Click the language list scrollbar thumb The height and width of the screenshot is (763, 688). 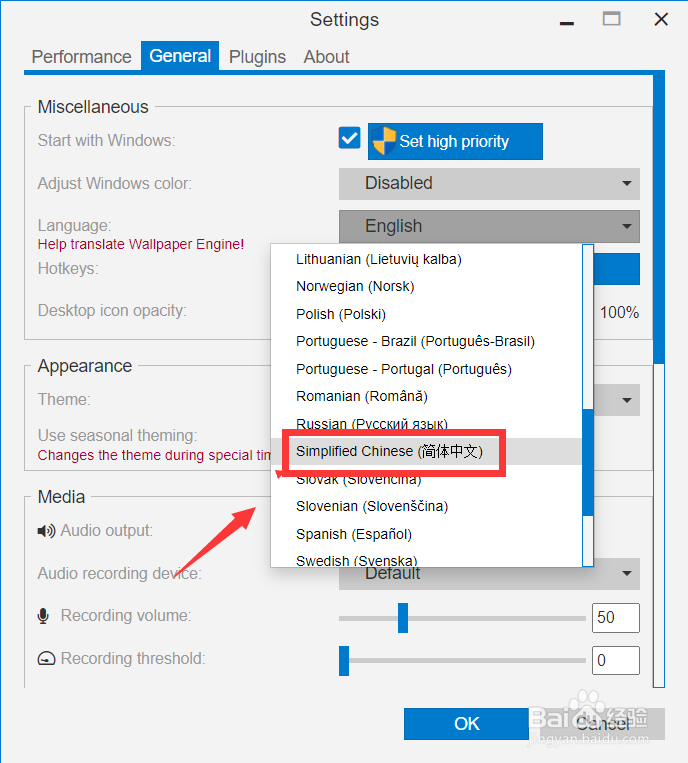tap(588, 462)
